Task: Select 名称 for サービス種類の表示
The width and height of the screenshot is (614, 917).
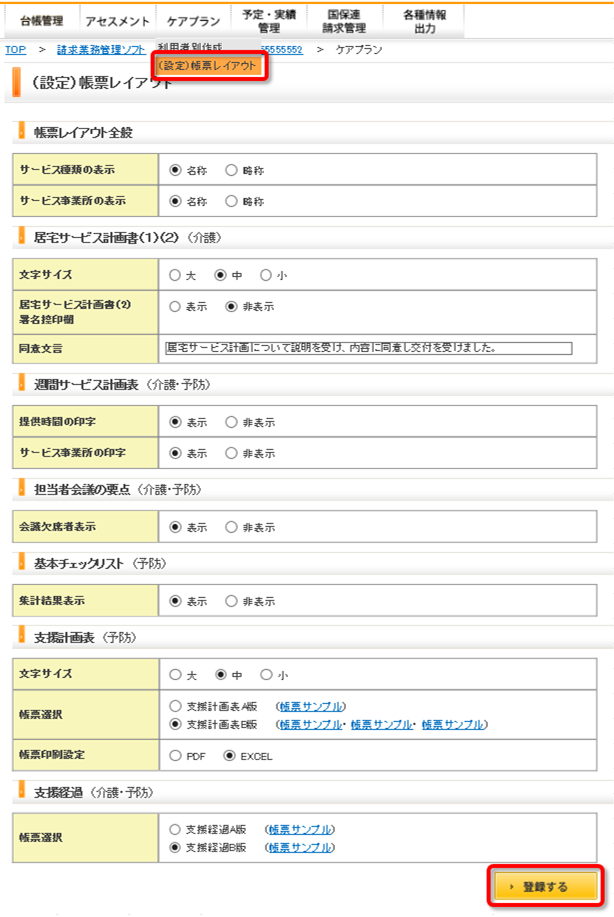Action: click(x=175, y=170)
